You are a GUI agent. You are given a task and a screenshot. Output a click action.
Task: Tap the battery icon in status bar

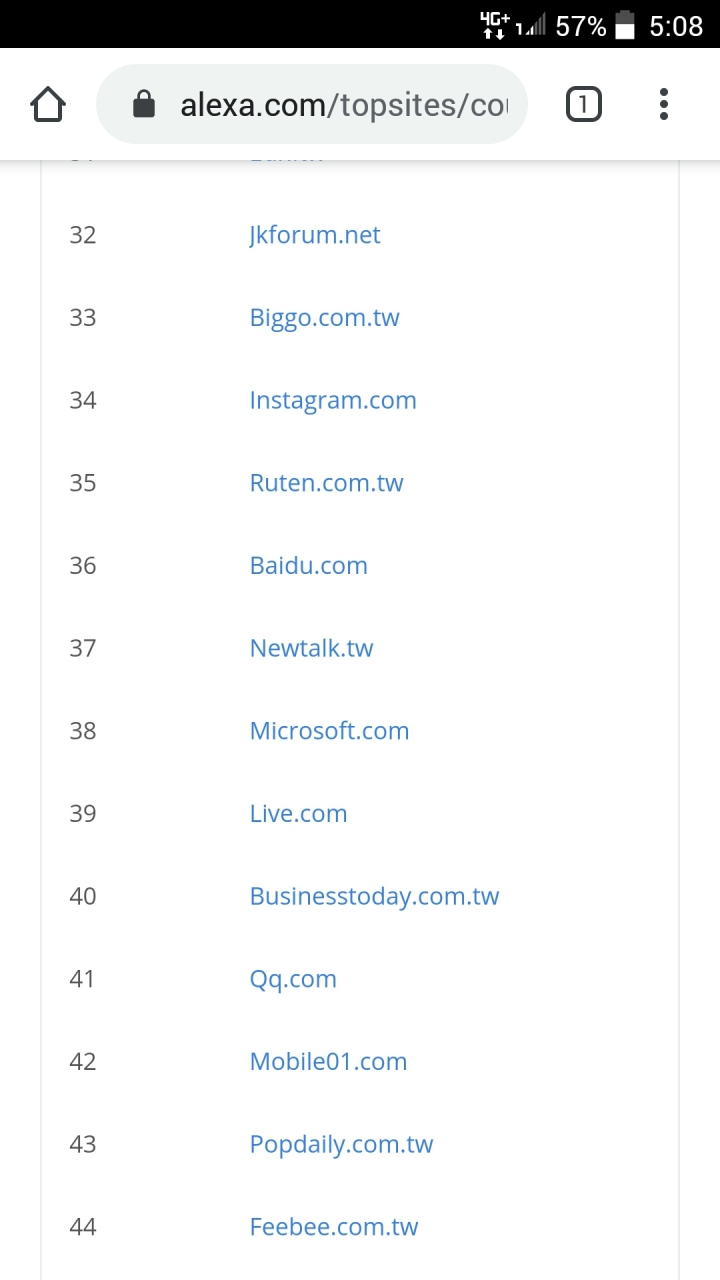(625, 25)
